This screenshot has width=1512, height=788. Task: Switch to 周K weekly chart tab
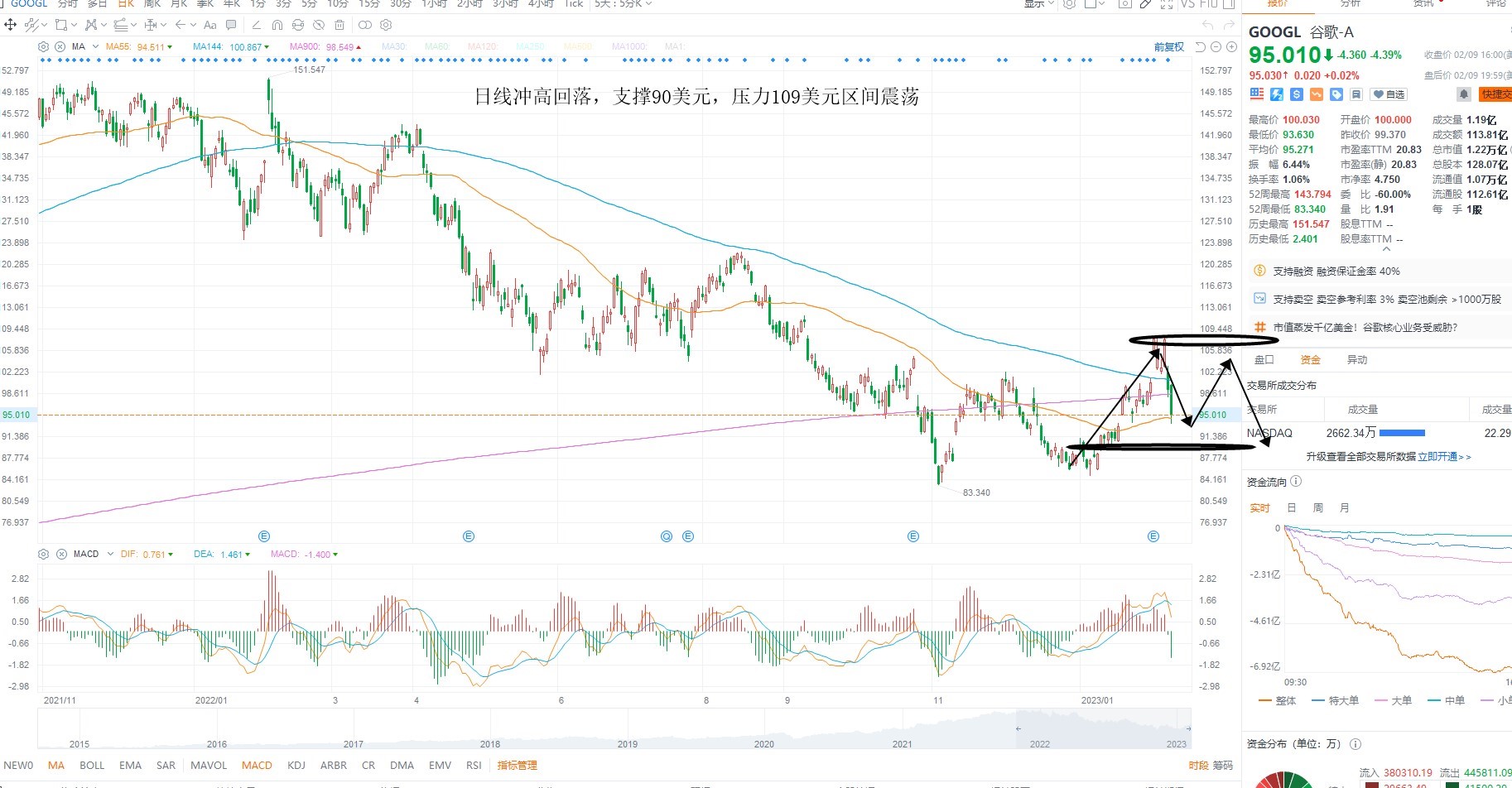[x=152, y=3]
